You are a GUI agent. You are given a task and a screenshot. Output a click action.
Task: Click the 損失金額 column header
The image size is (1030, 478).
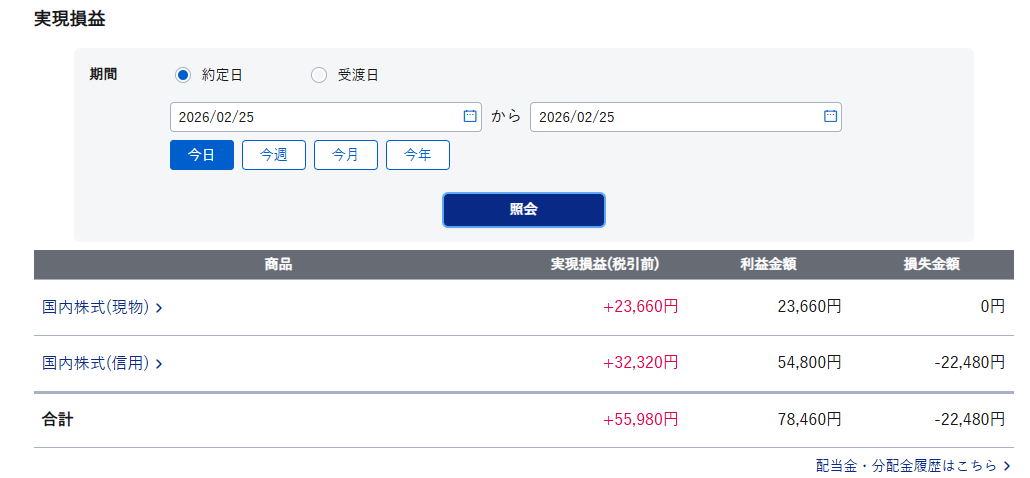point(931,265)
